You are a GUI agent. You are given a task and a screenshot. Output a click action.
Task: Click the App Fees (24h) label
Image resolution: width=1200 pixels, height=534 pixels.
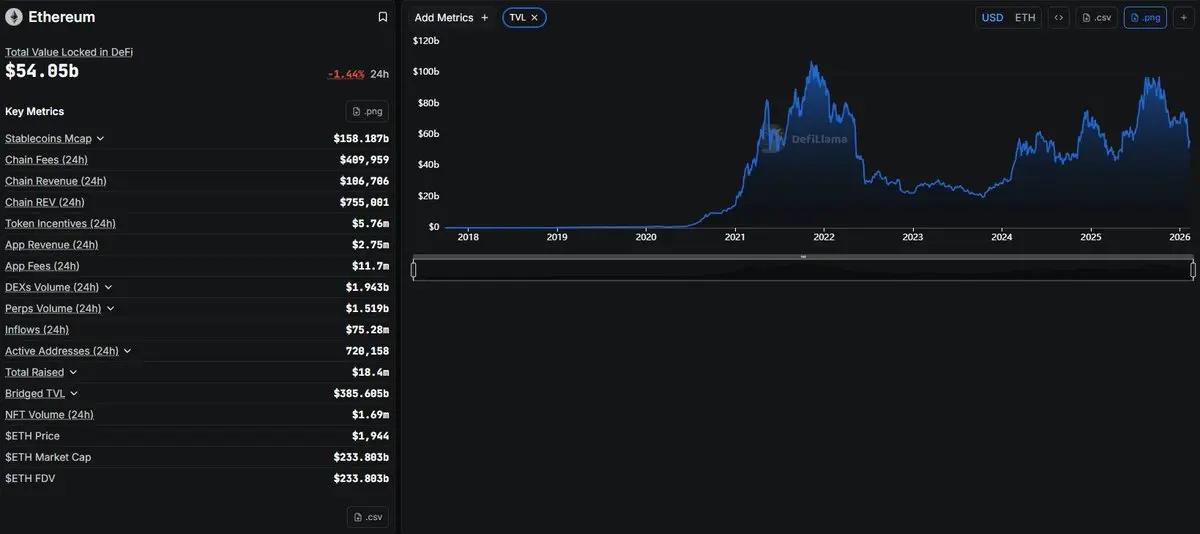pyautogui.click(x=42, y=266)
